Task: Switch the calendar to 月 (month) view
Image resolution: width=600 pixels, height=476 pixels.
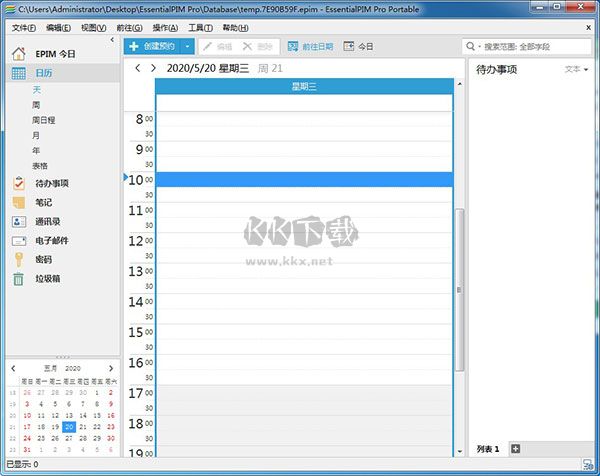Action: click(x=37, y=135)
